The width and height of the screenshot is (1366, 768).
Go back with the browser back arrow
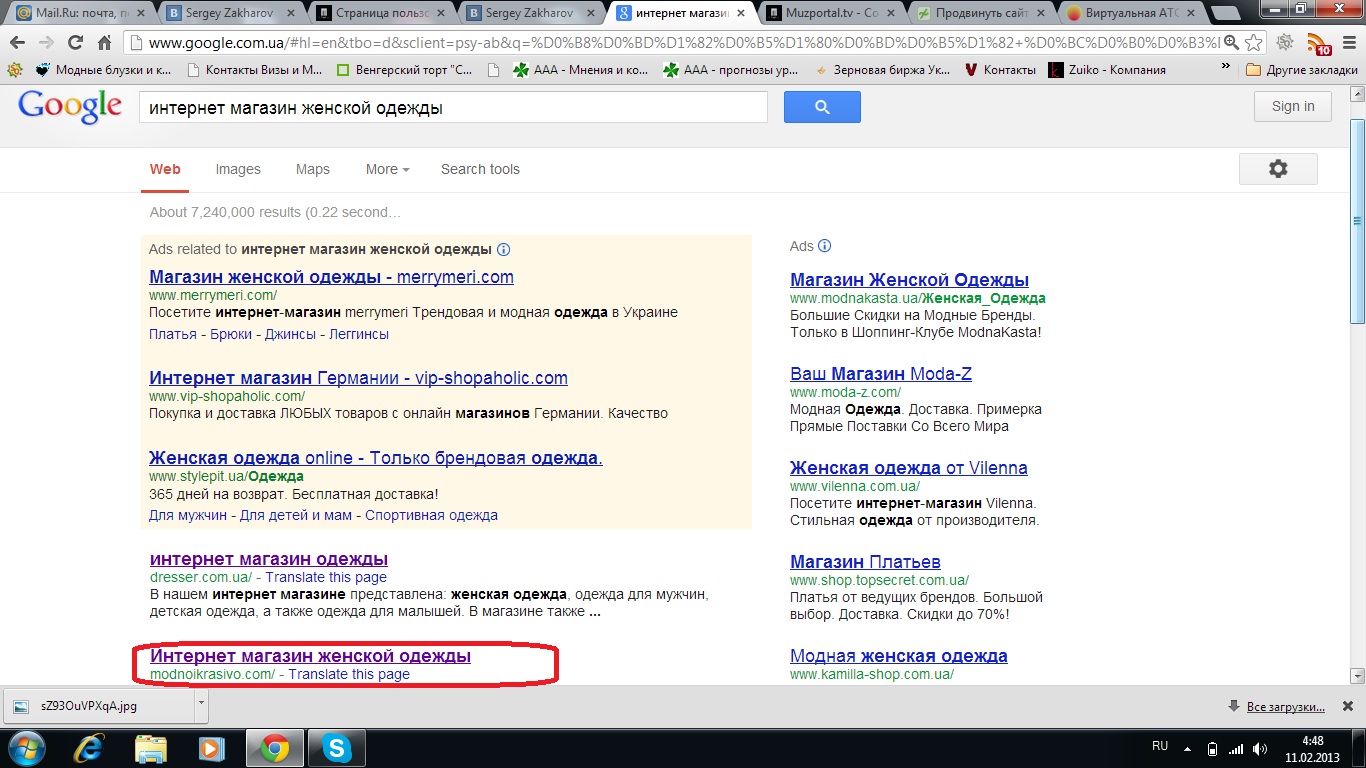(x=17, y=43)
